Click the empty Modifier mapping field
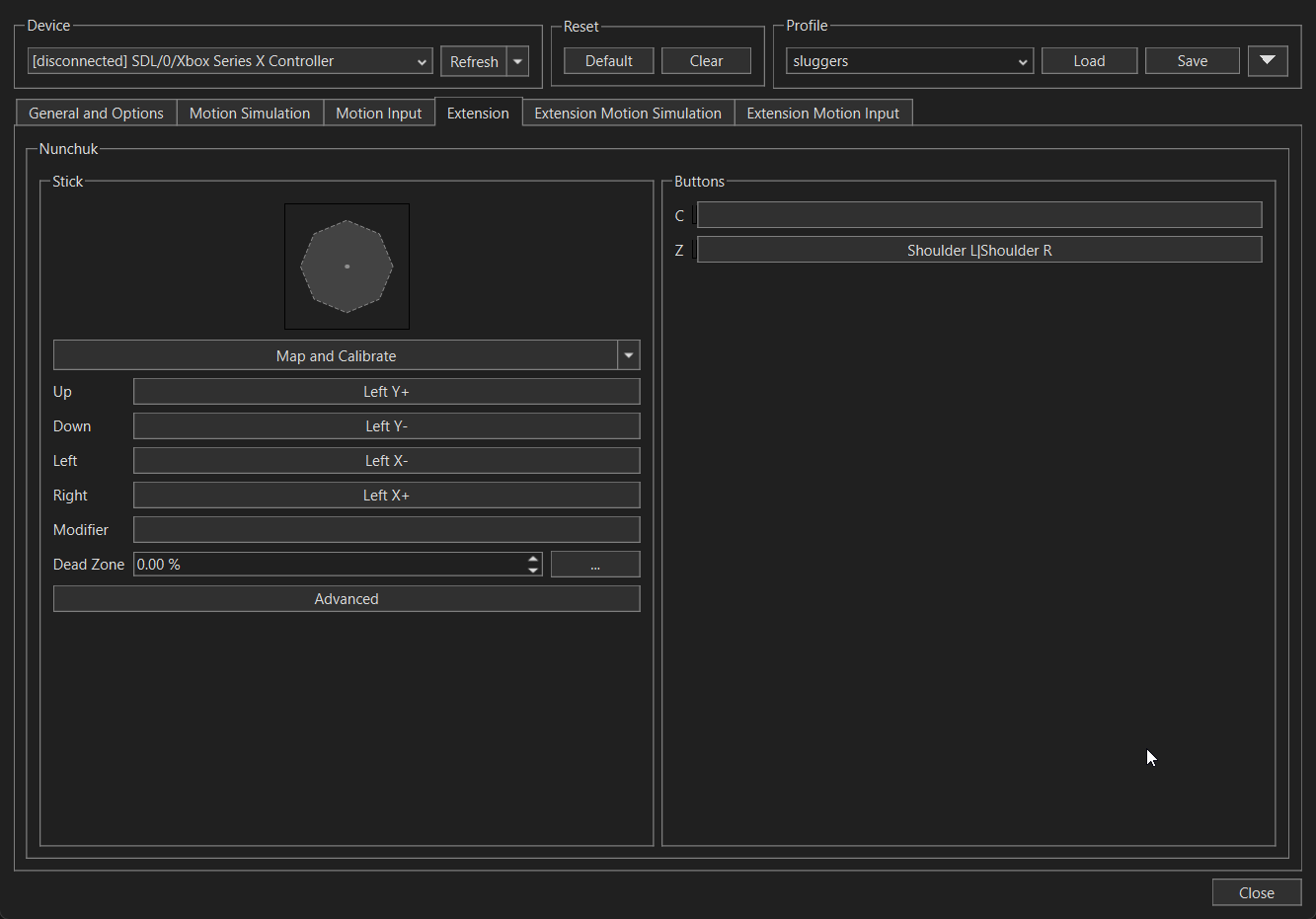 [x=386, y=530]
